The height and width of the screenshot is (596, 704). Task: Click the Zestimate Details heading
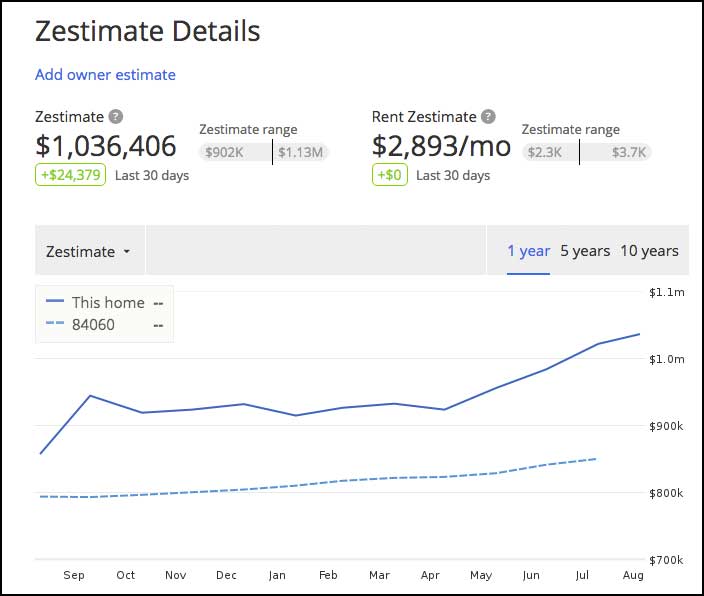[x=148, y=31]
